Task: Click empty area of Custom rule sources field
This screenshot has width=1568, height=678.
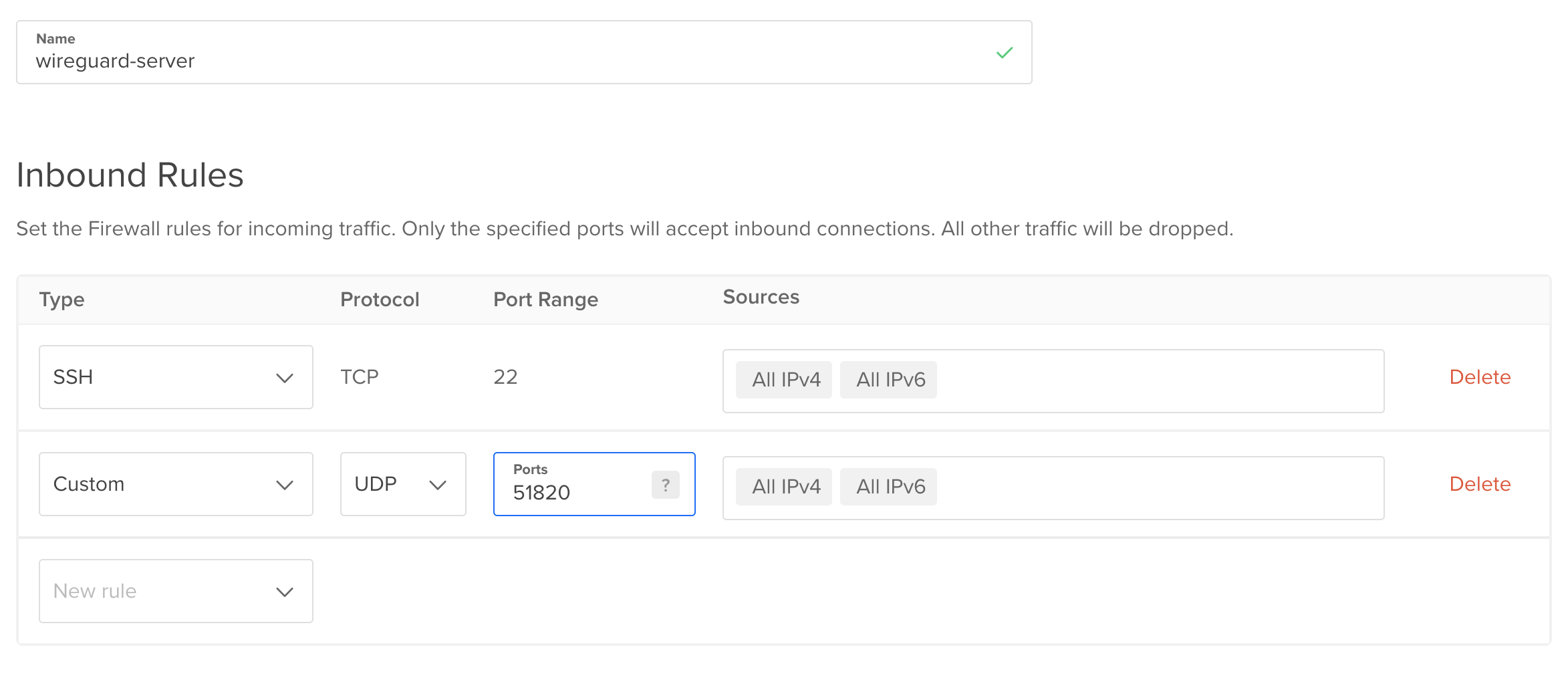Action: pos(1156,488)
